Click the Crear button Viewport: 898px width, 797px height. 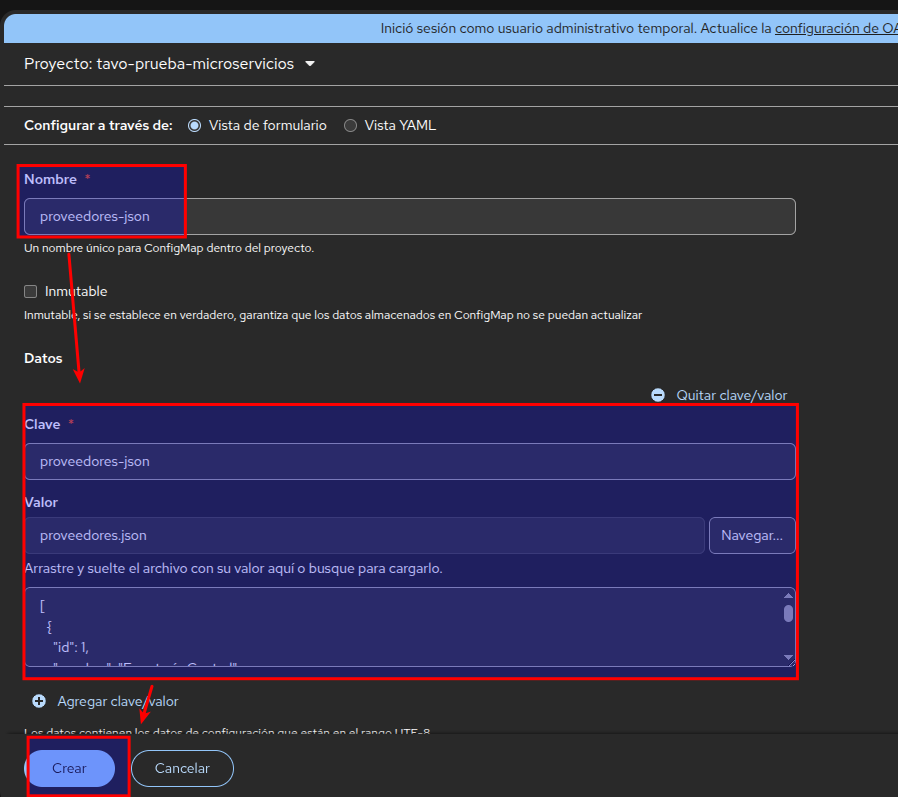pyautogui.click(x=70, y=768)
